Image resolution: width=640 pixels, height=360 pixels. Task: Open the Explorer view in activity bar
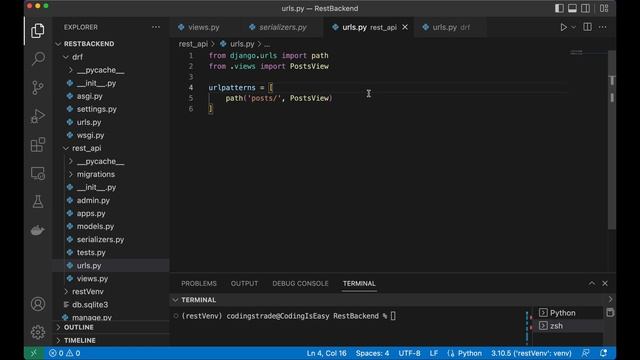point(38,31)
